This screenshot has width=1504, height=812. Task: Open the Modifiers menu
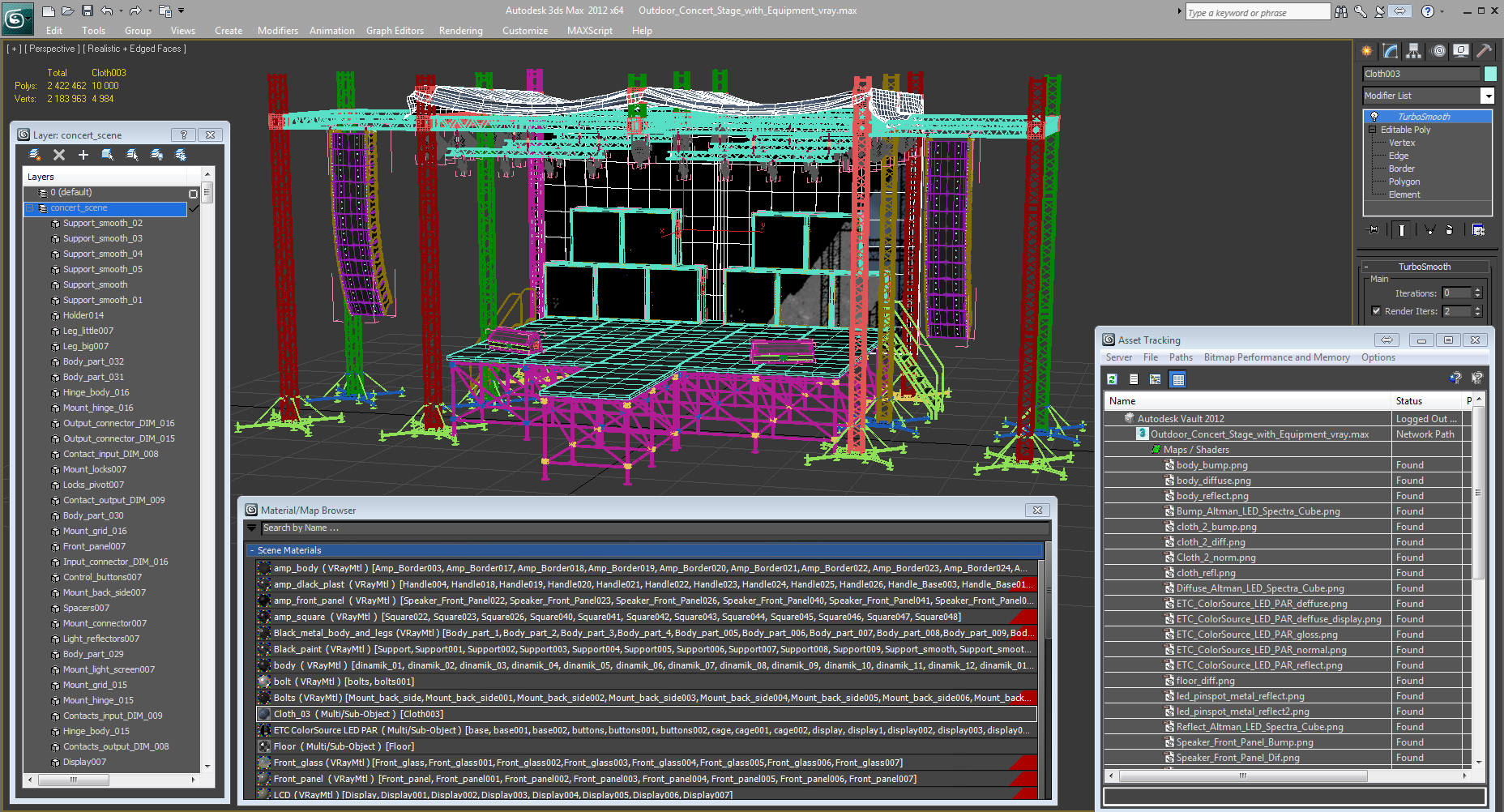point(278,31)
